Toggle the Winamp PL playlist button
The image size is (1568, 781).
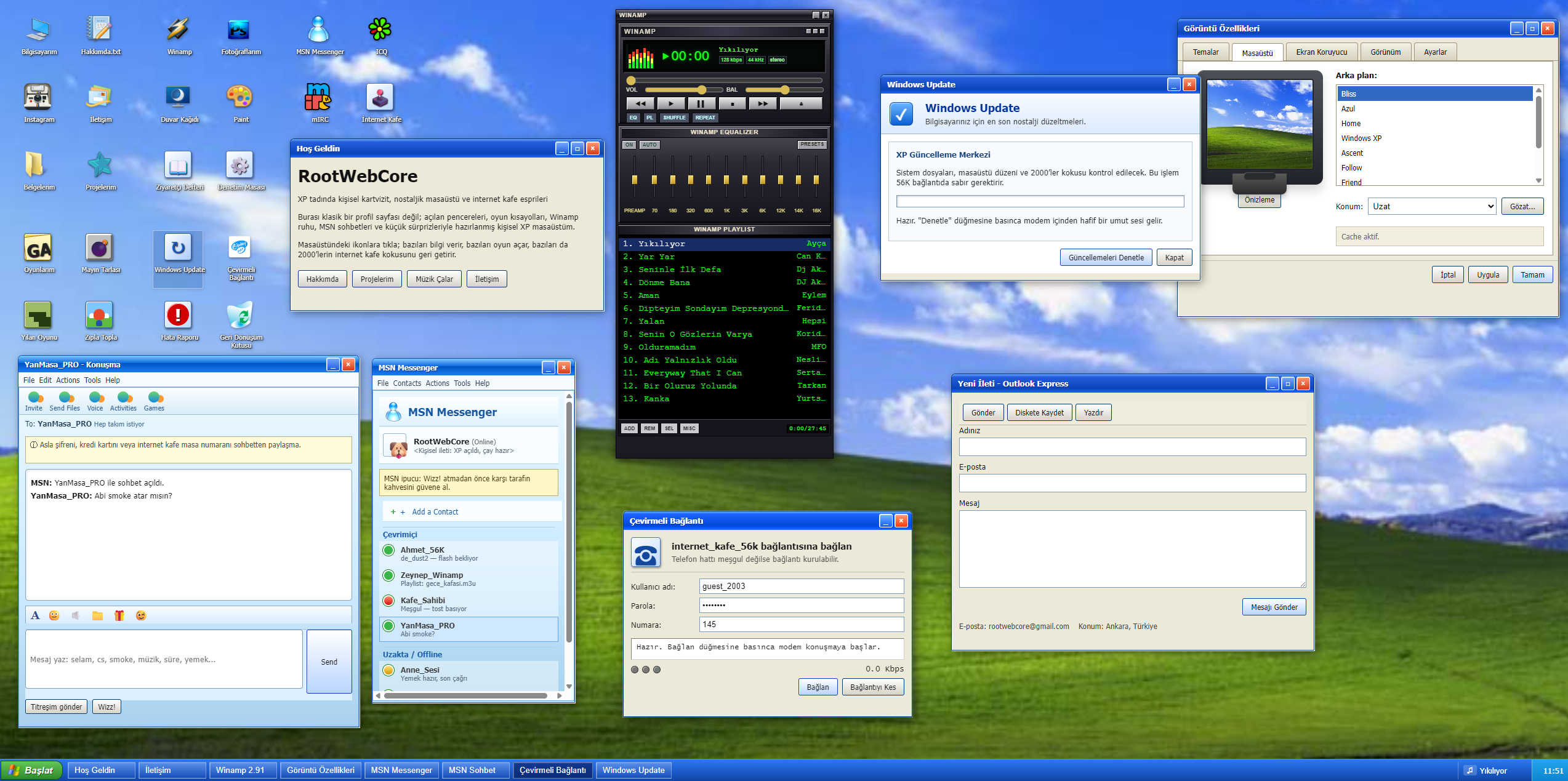tap(649, 118)
